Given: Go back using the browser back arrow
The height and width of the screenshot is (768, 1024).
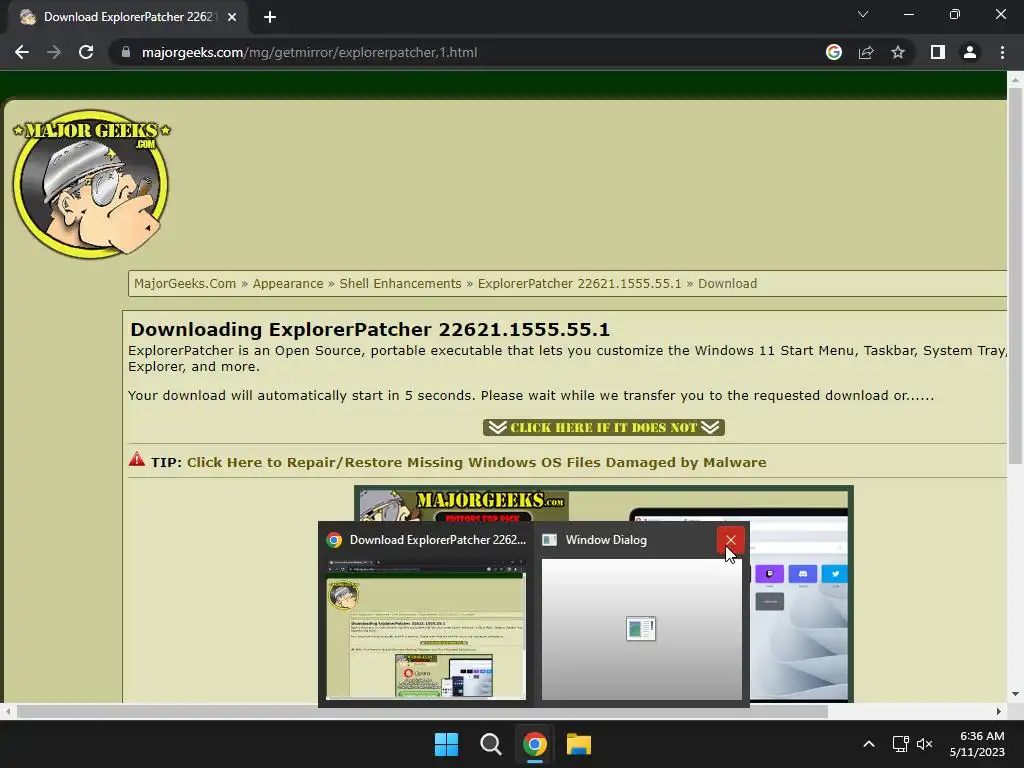Looking at the screenshot, I should [x=22, y=52].
